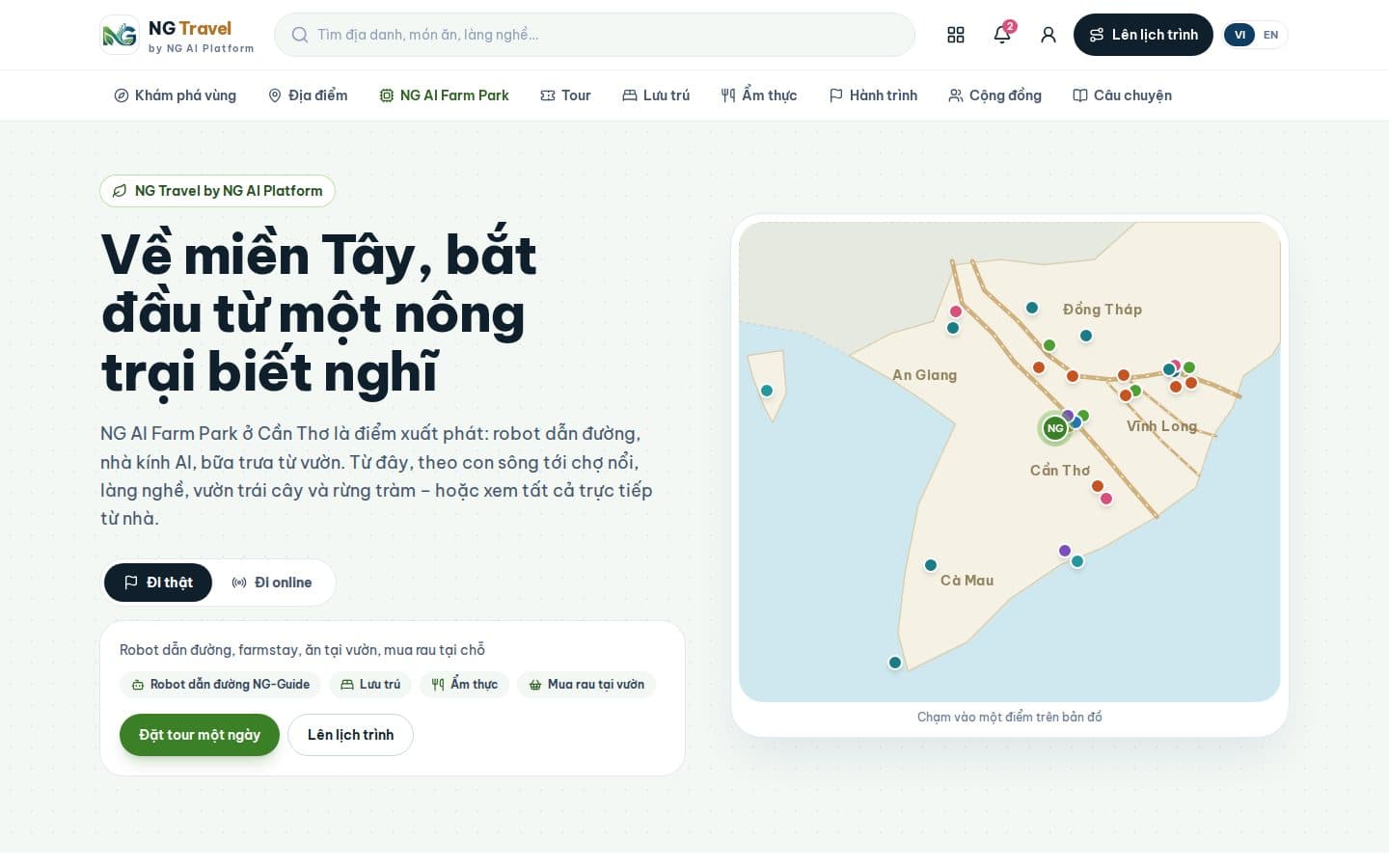Click the Robot dẫn đường NG-Guide chip
This screenshot has height=868, width=1389.
(220, 685)
